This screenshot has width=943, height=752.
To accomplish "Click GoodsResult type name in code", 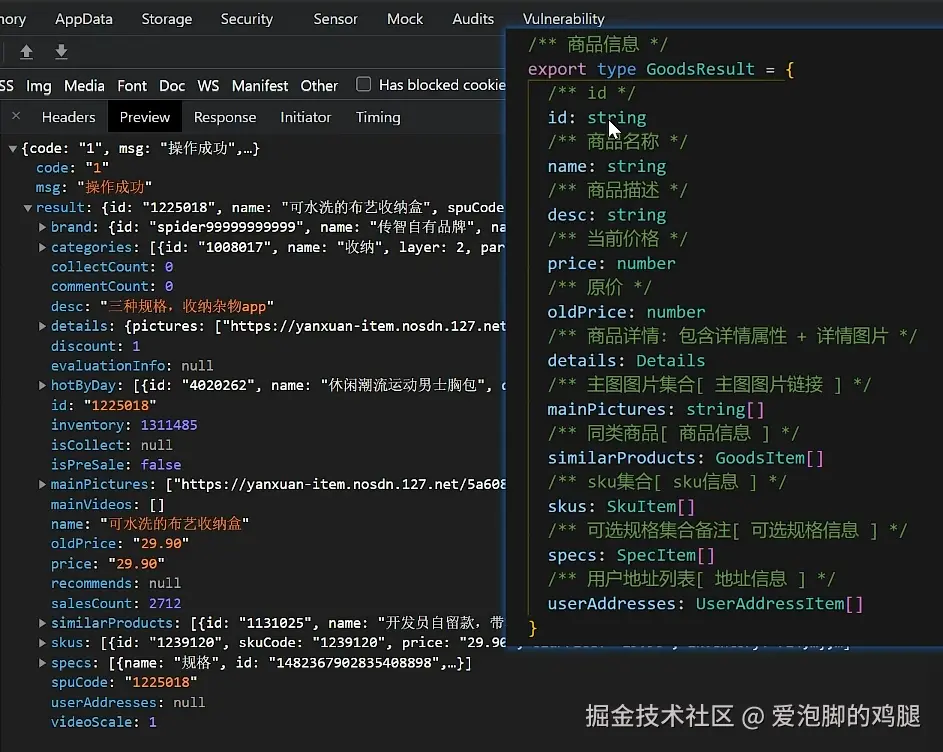I will 700,69.
